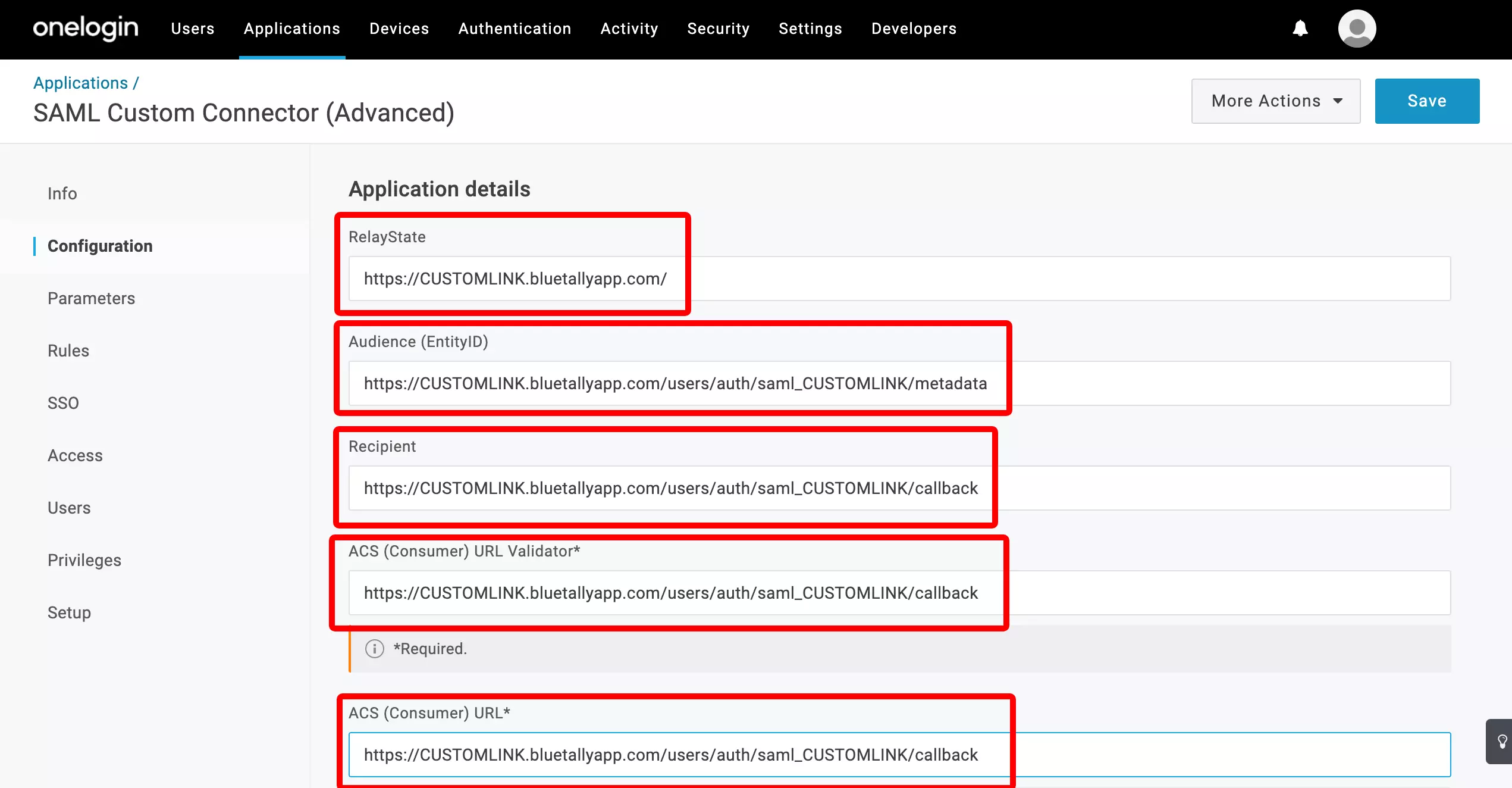Focus the ACS (Consumer) URL Validator field
Screen dimensions: 1512x788
[899, 593]
